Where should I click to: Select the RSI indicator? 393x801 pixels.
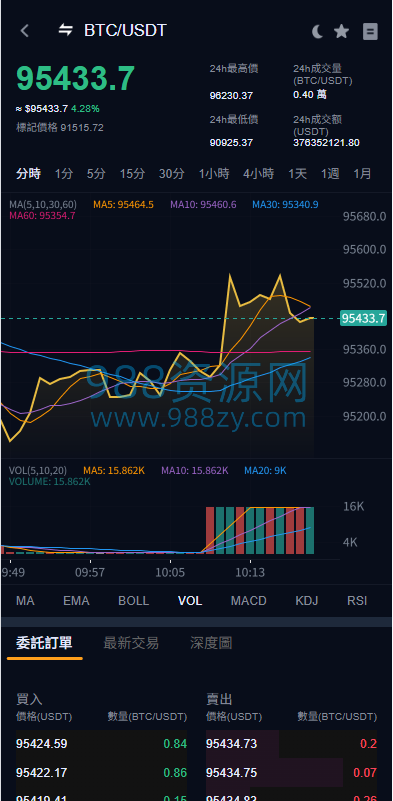[357, 601]
